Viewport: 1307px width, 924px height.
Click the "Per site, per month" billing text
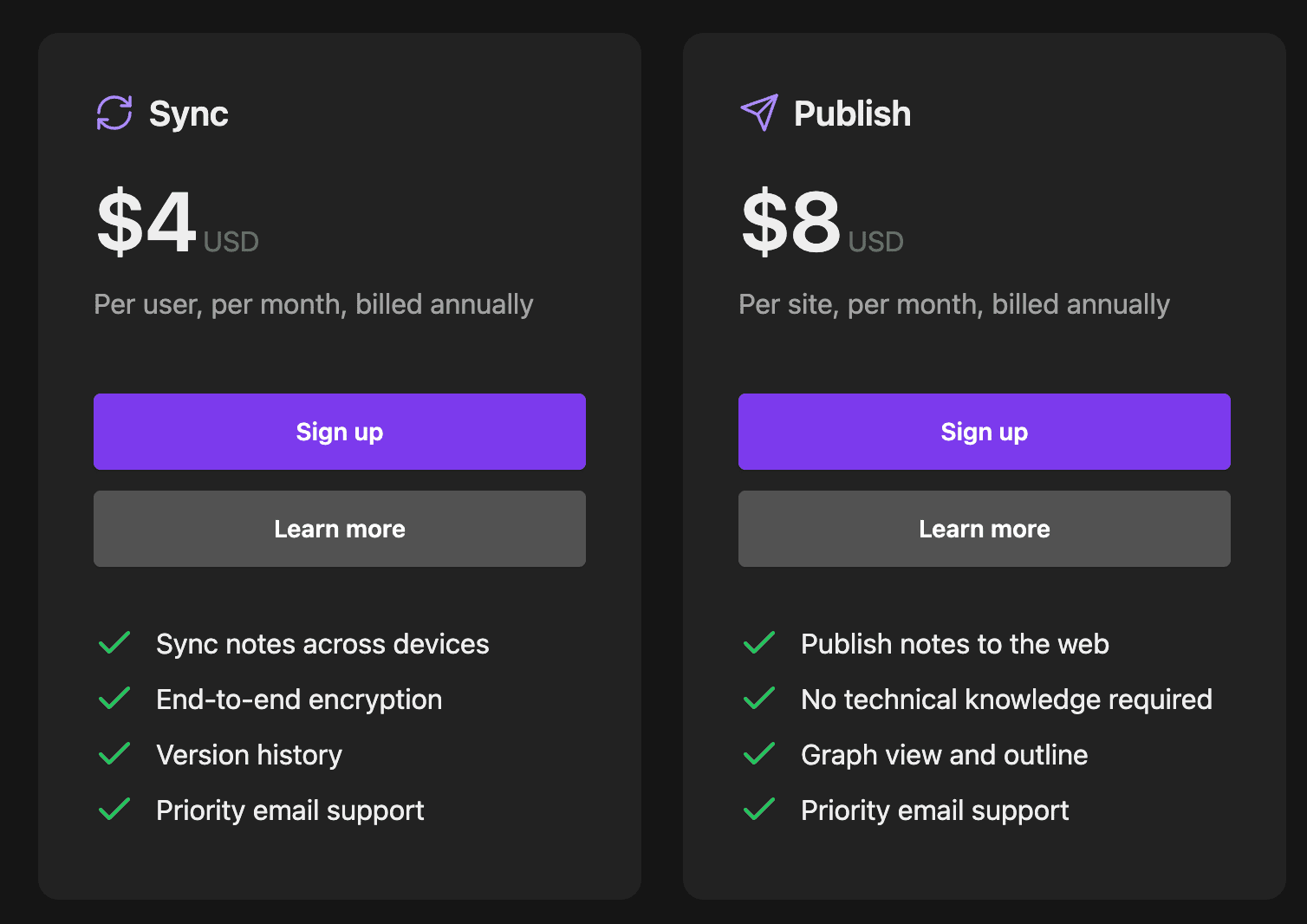pos(953,304)
